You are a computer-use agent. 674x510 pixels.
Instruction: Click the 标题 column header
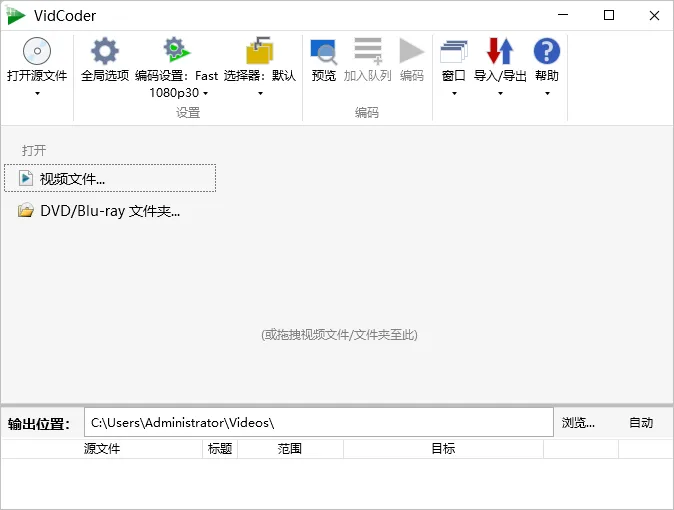[x=220, y=449]
